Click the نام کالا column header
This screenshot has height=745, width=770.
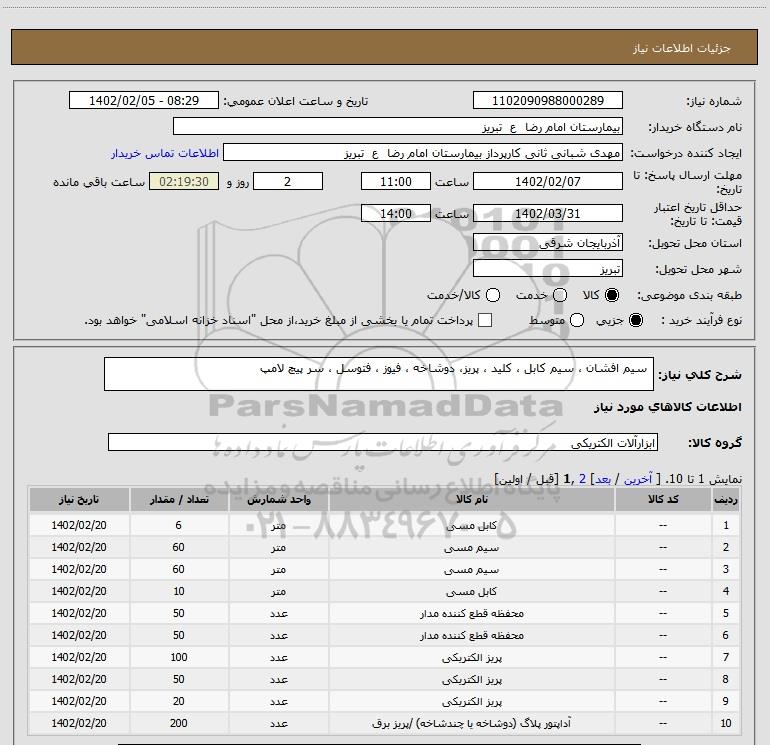[471, 499]
